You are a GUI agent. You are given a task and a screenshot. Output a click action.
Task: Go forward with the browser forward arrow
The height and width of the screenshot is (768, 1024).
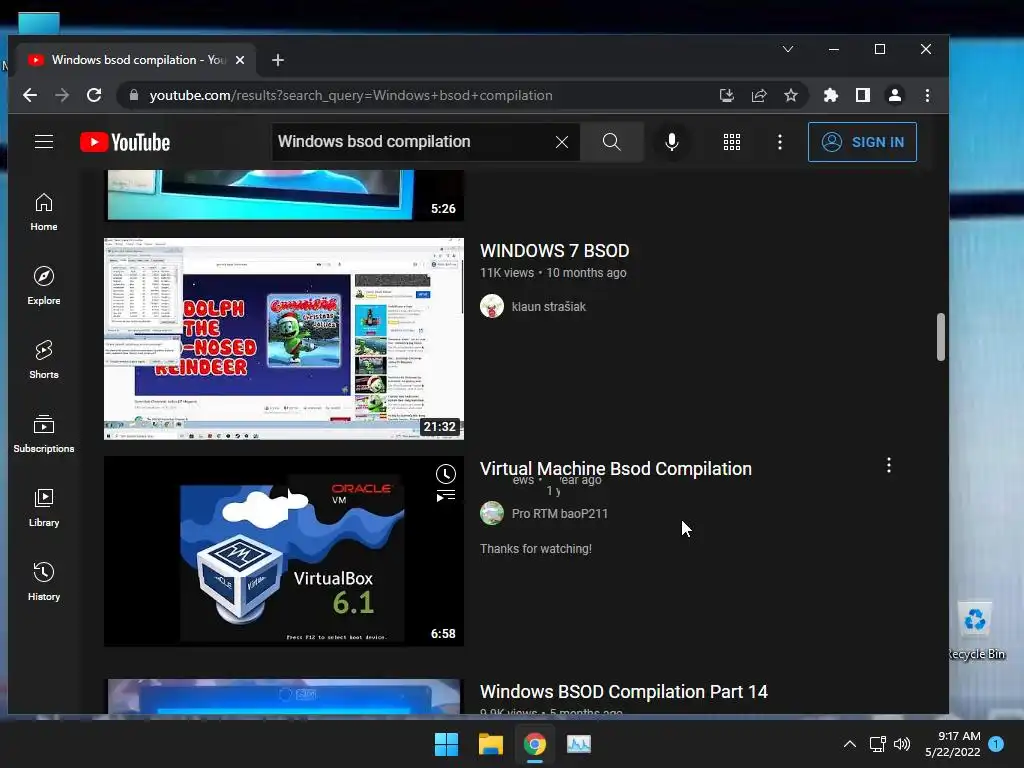click(62, 95)
